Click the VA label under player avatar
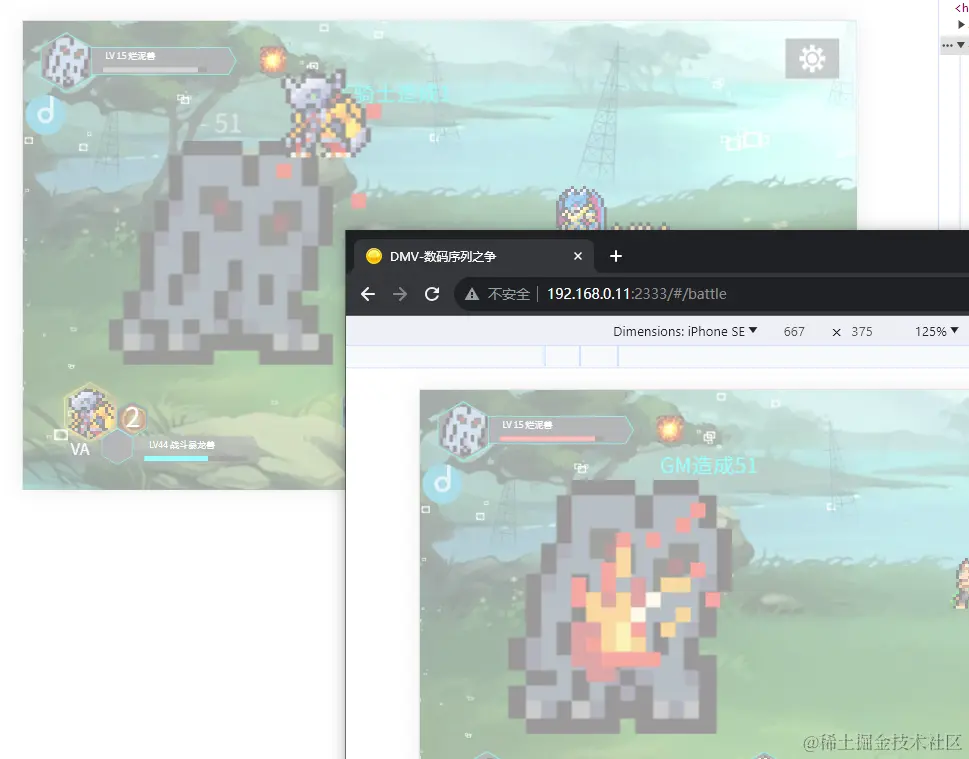Screen dimensions: 969x759 pyautogui.click(x=80, y=449)
